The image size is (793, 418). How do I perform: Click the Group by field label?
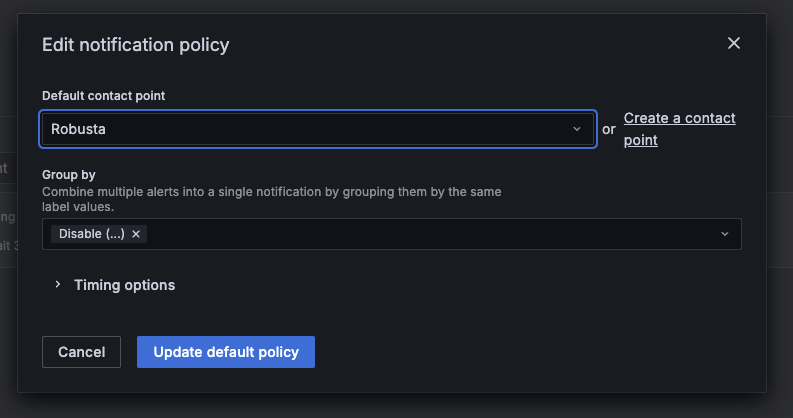point(69,174)
